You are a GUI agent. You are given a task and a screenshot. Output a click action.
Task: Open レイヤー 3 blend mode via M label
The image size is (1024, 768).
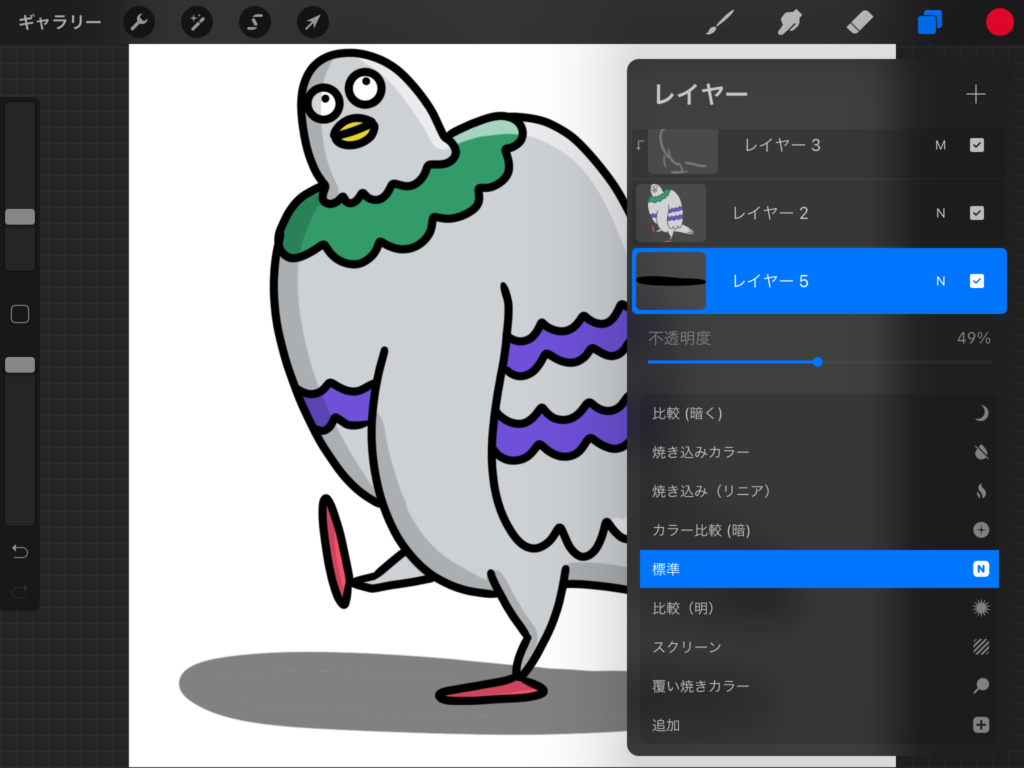(x=940, y=145)
